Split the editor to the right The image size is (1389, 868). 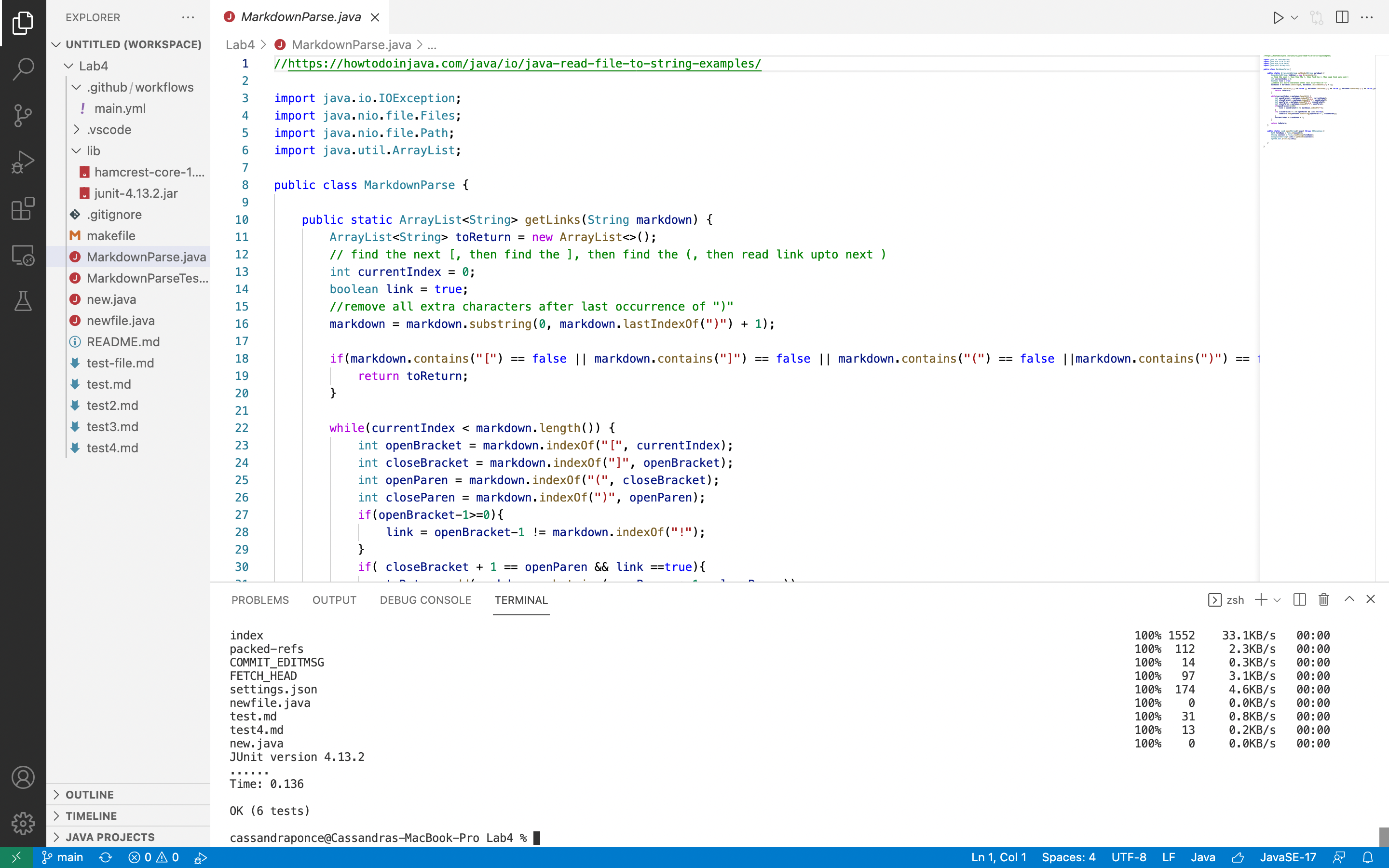pos(1342,17)
